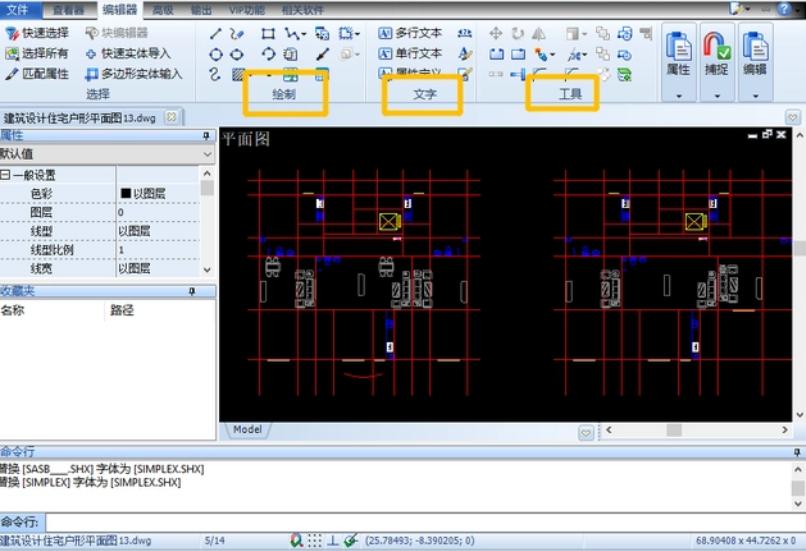Select the Line drawing tool
Screen dimensions: 806x551
tap(215, 34)
